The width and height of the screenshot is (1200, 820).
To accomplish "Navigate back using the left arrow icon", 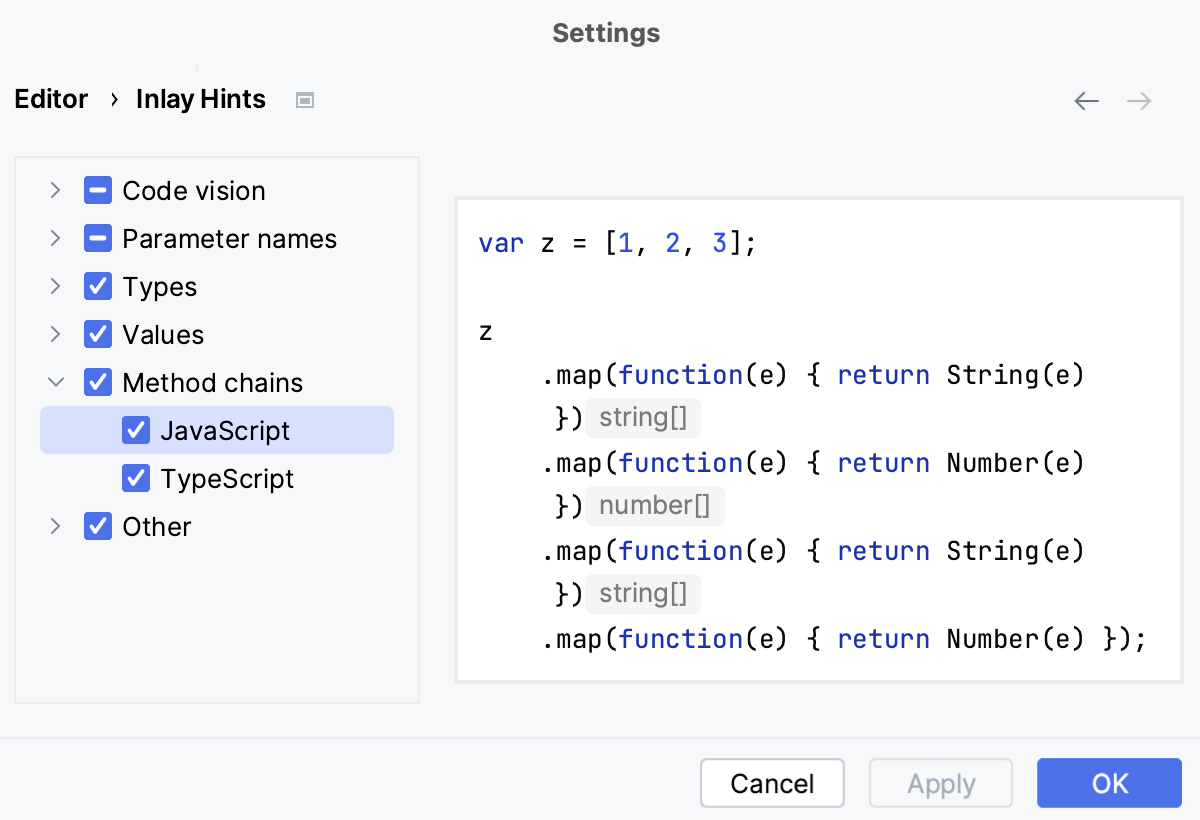I will 1086,100.
